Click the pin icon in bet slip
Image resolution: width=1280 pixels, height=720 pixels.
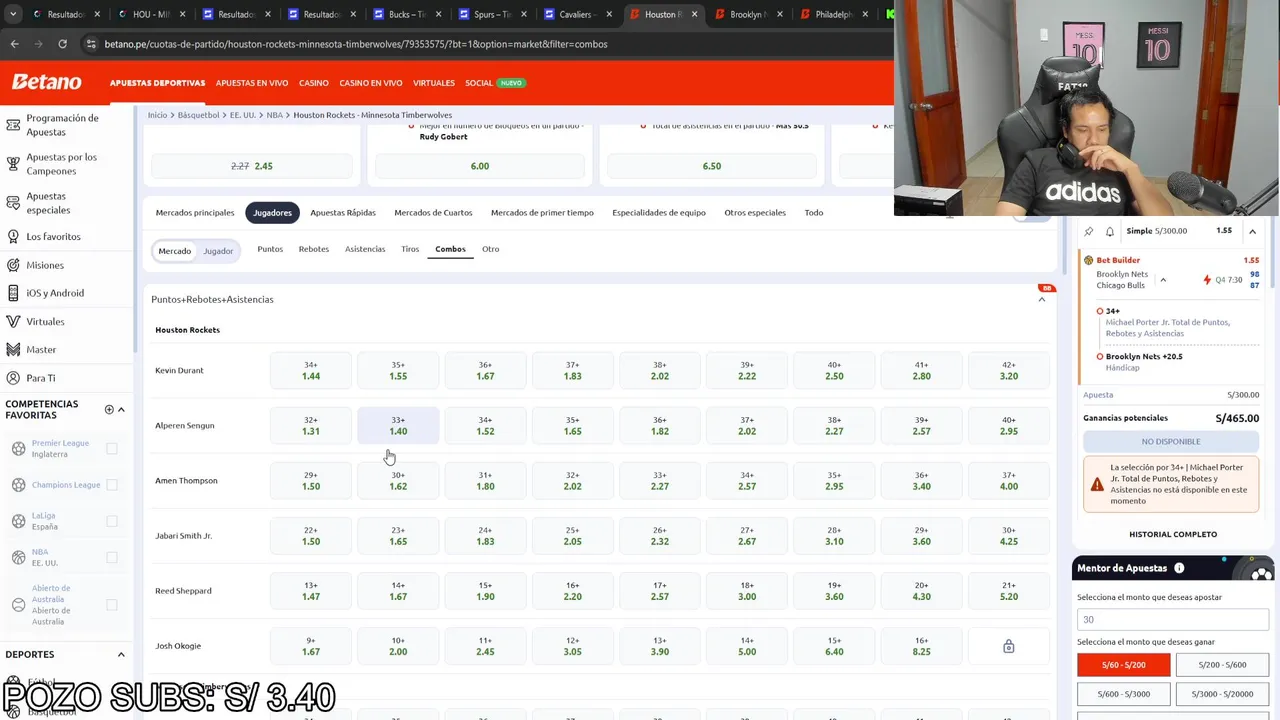[x=1089, y=231]
